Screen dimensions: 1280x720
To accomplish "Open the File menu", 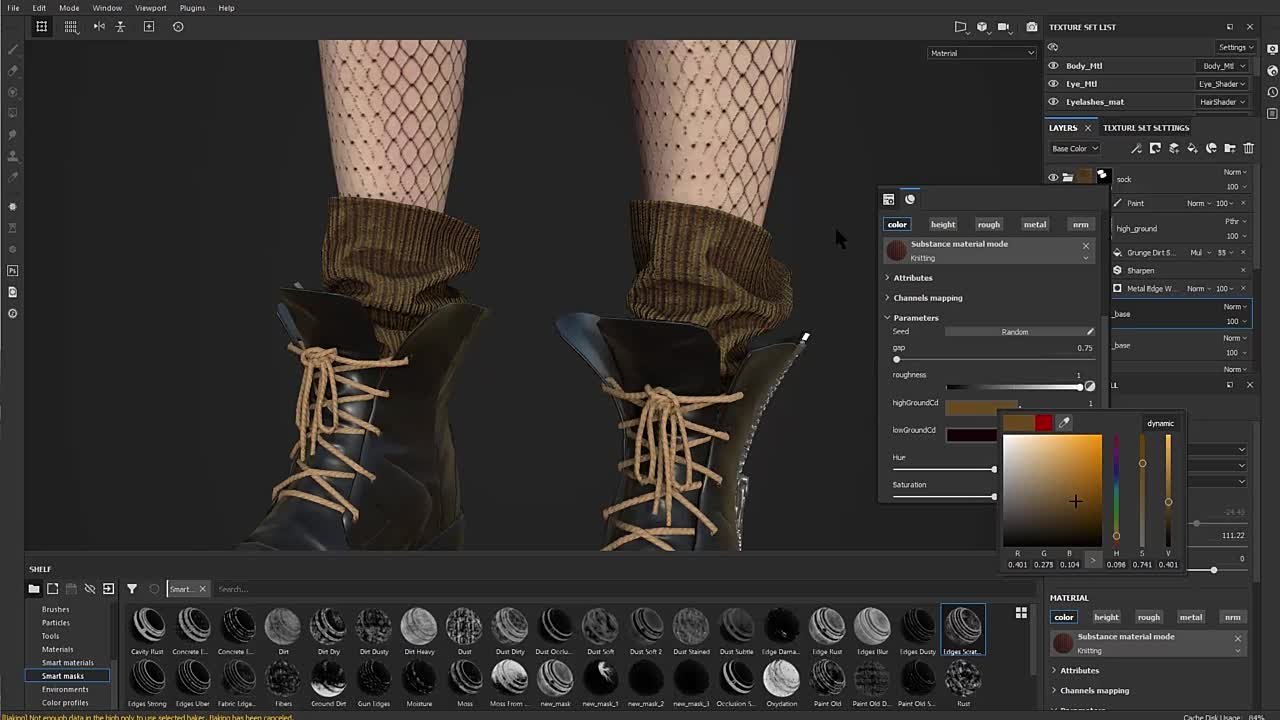I will (13, 8).
